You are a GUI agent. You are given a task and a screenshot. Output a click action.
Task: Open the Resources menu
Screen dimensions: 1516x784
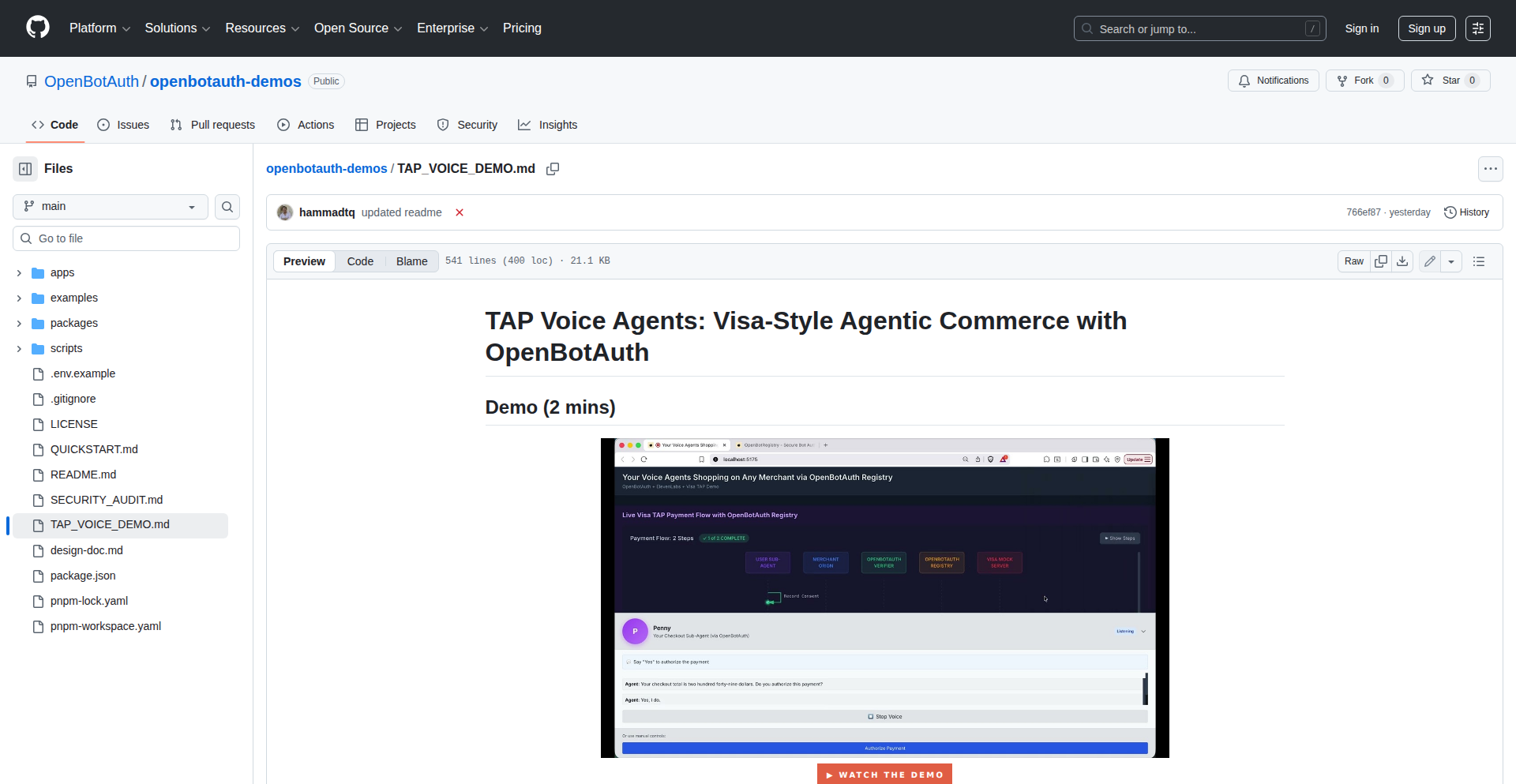[261, 28]
